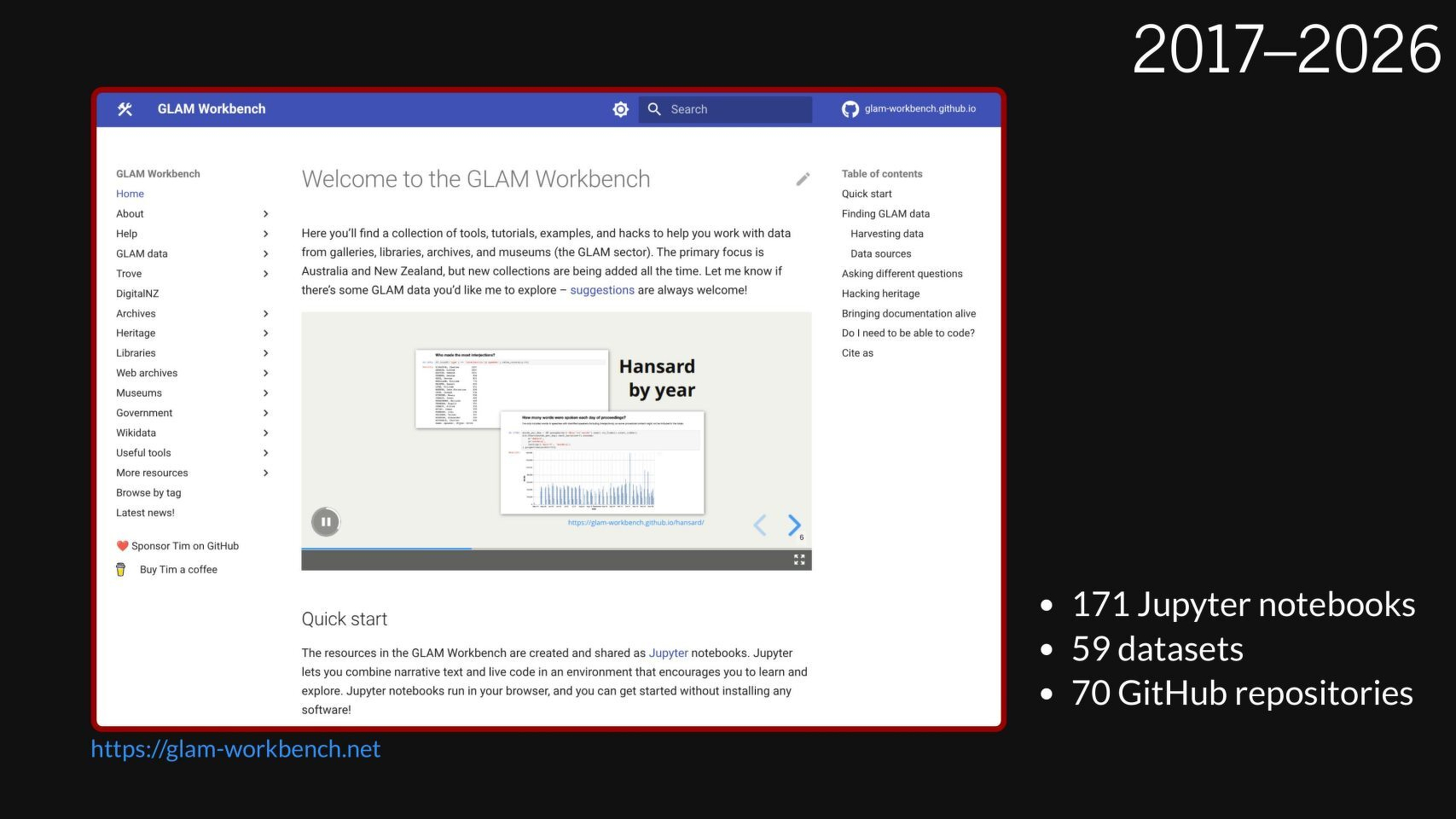
Task: Jump to Do I need to code?
Action: (908, 334)
